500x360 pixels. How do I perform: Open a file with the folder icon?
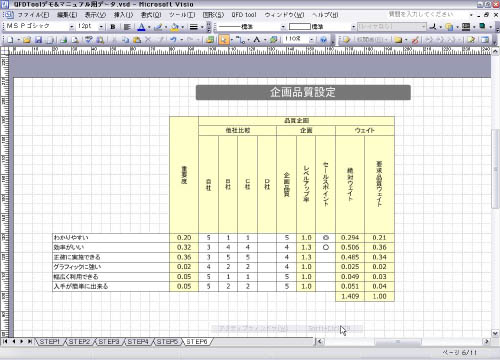[x=27, y=40]
